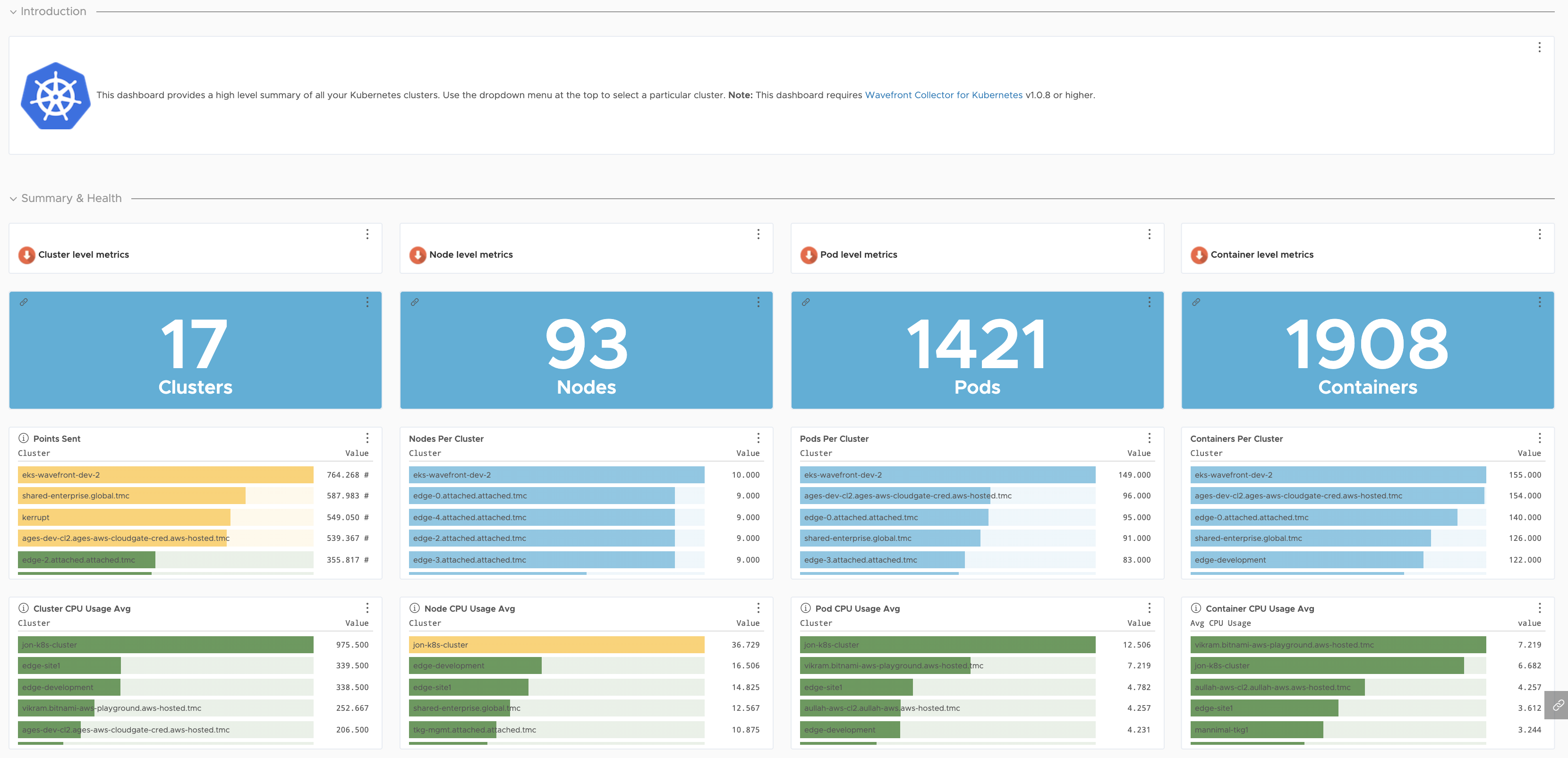Open the 1908 Containers tile options menu
Viewport: 1568px width, 758px height.
coord(1539,302)
